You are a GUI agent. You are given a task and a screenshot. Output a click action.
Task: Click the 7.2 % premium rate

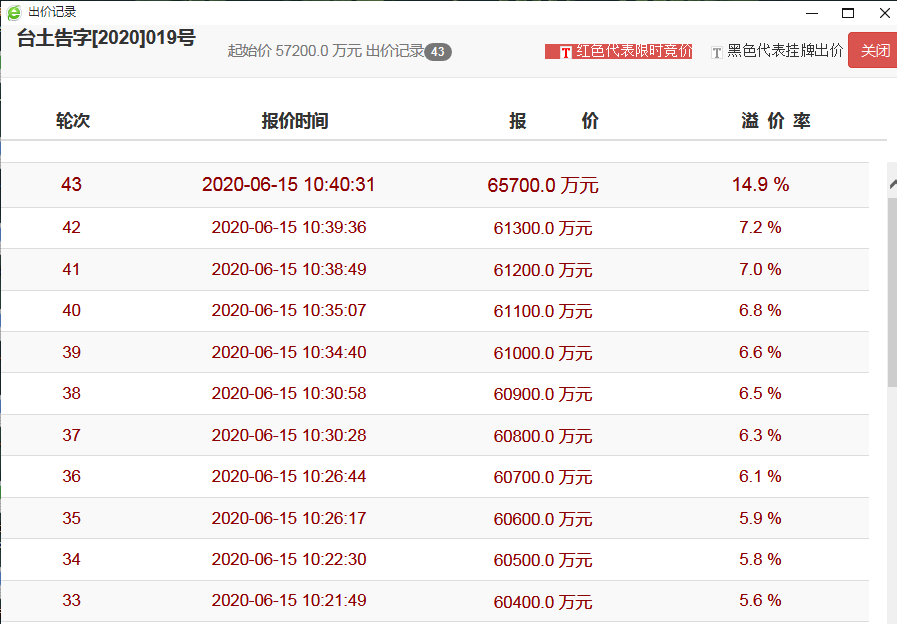click(x=760, y=227)
